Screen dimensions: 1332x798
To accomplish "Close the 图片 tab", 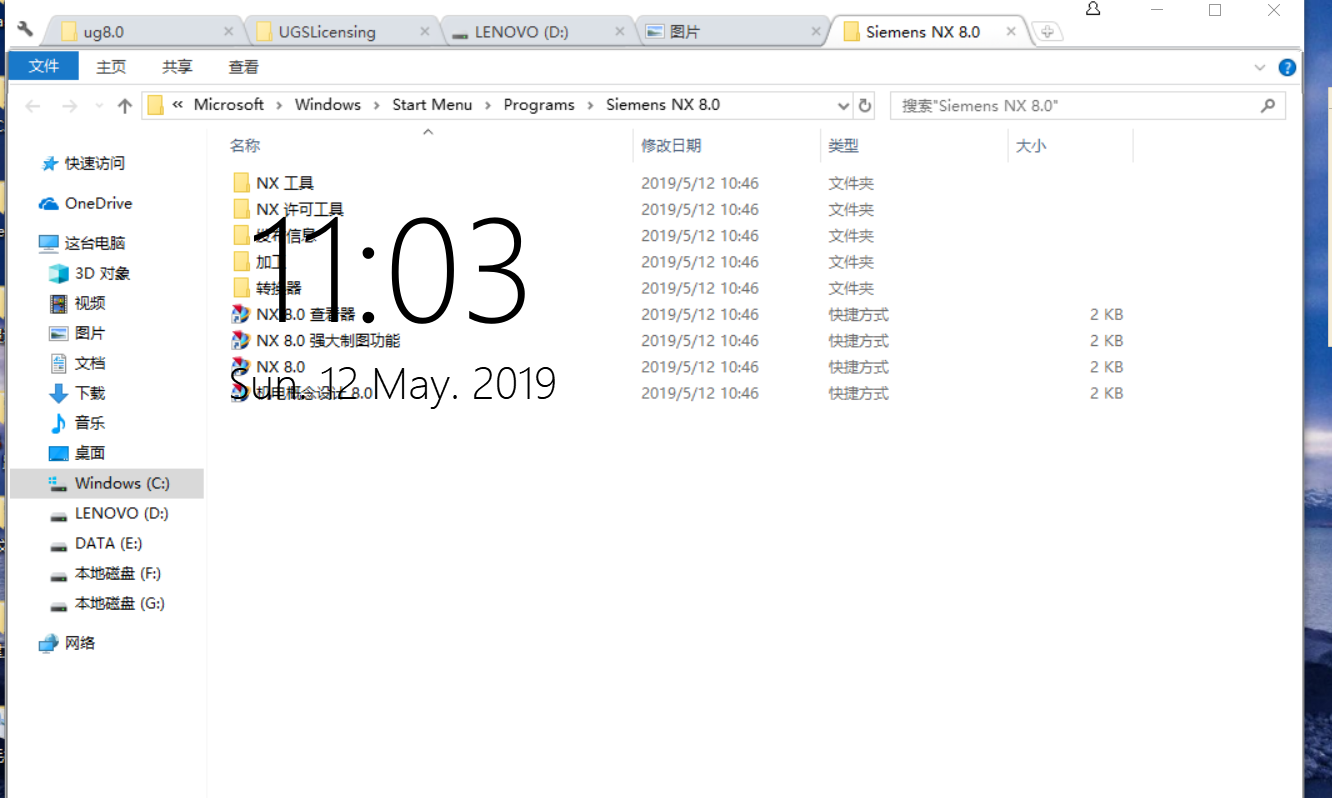I will coord(815,32).
